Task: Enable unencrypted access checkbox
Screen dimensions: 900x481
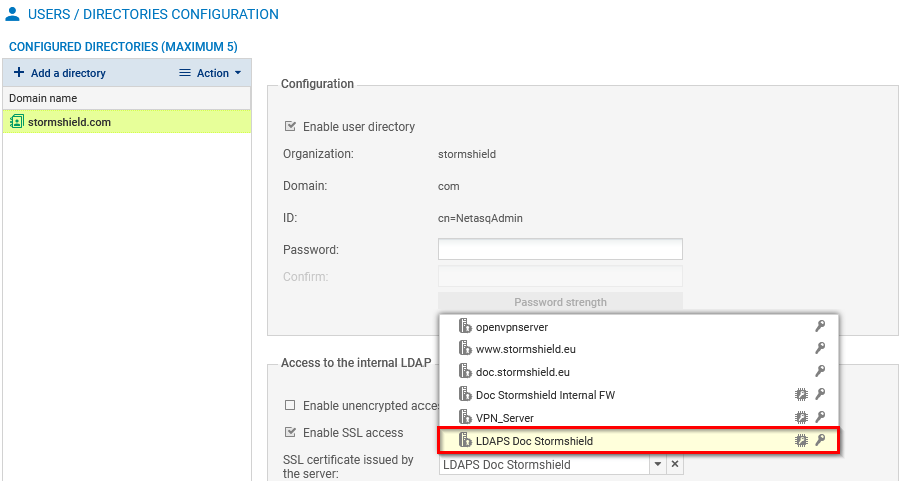Action: 290,405
